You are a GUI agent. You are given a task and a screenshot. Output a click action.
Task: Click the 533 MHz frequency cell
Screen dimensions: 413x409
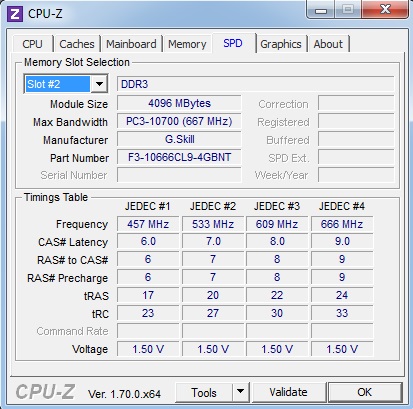213,224
